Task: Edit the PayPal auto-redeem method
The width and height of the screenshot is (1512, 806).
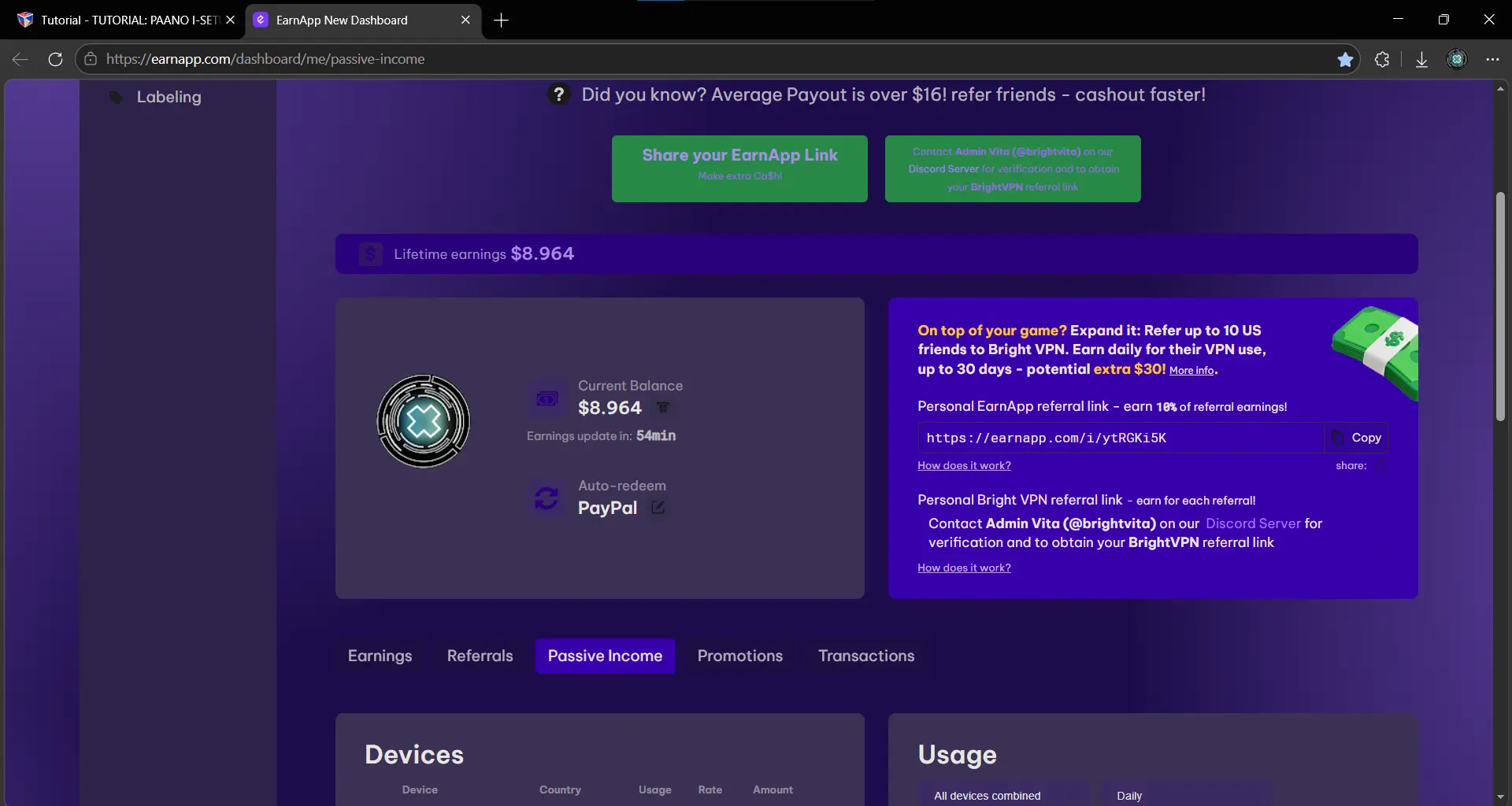Action: coord(658,508)
